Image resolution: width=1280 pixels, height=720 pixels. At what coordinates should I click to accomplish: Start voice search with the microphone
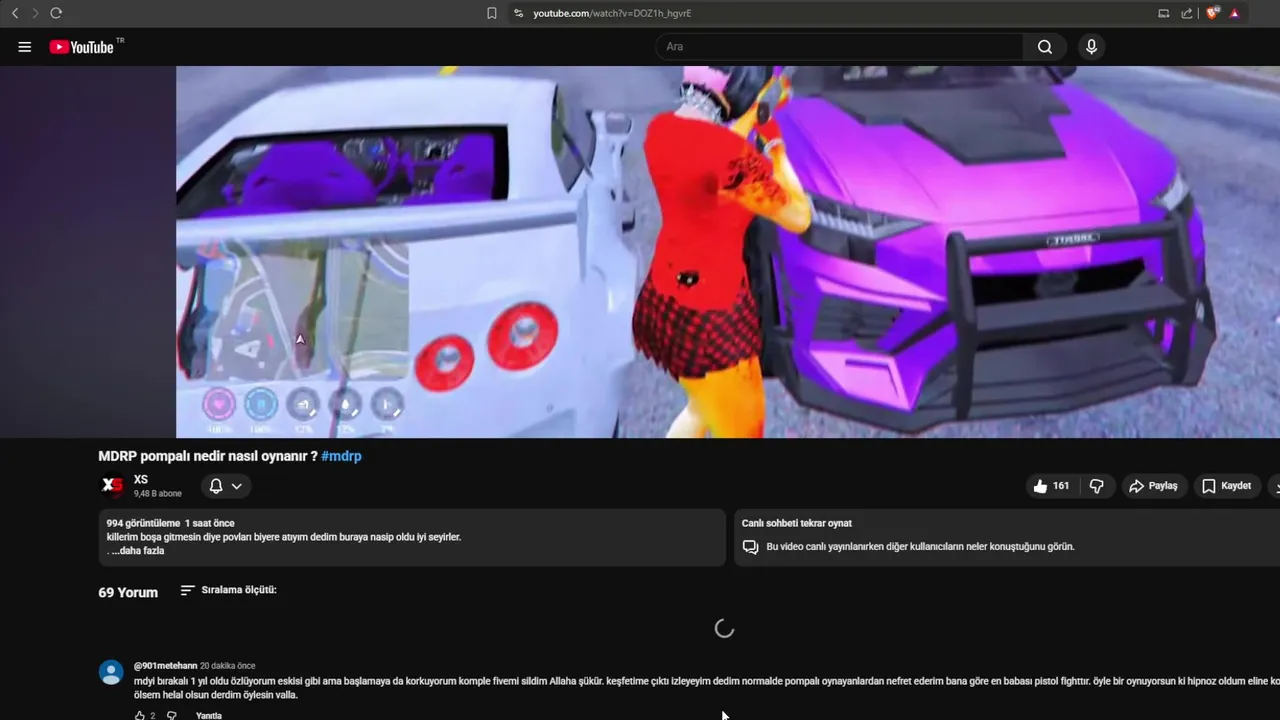1091,47
